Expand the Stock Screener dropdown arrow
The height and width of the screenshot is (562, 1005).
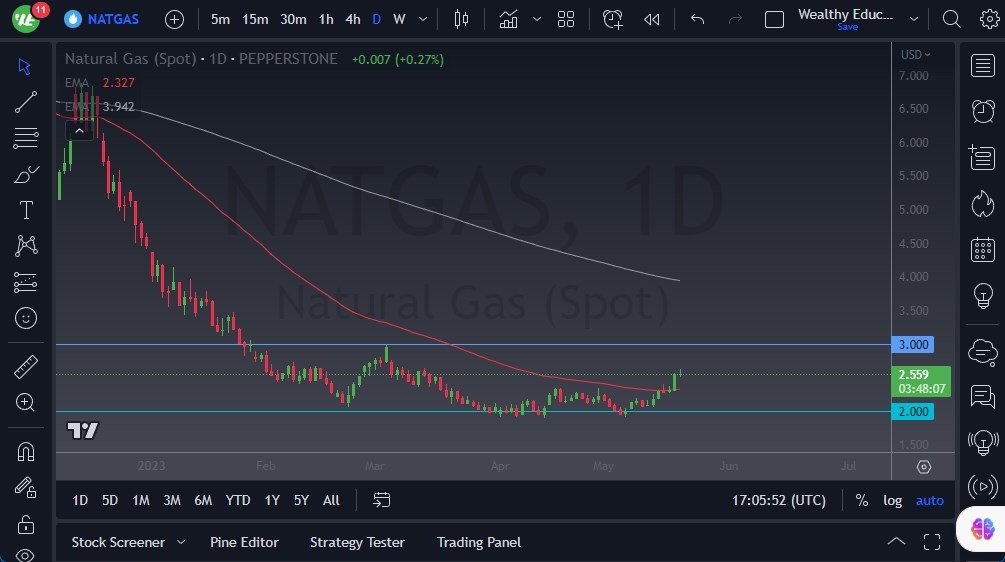[x=181, y=542]
